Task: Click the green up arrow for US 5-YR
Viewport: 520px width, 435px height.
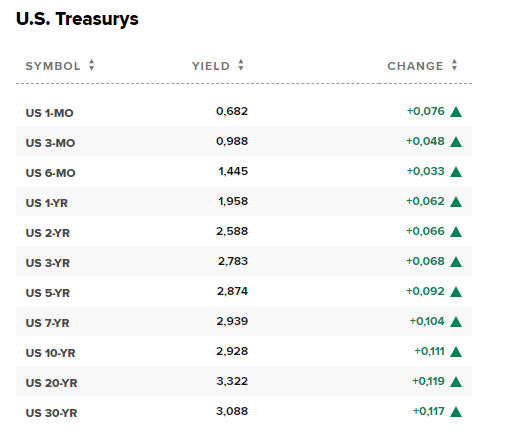Action: pos(456,292)
